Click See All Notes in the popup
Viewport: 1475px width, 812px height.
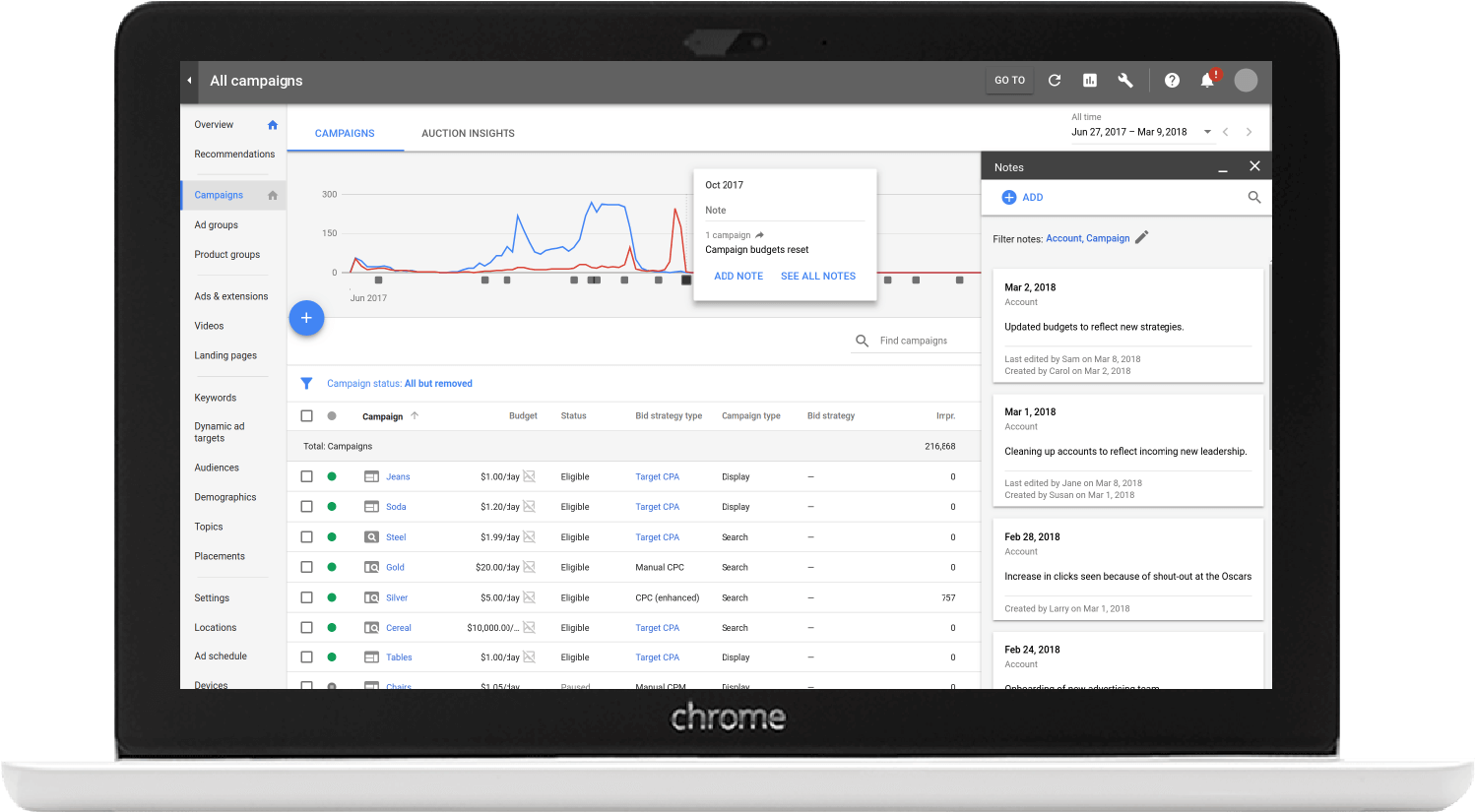click(817, 277)
